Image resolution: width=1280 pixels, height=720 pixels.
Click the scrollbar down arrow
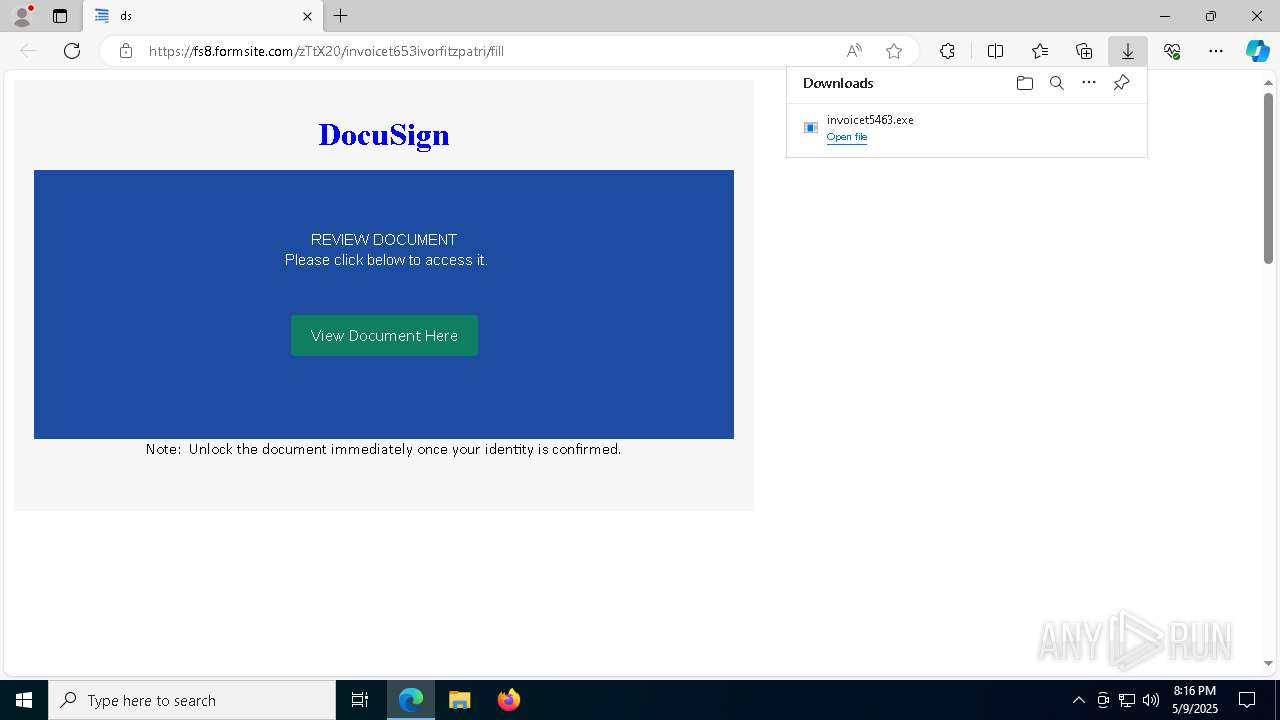[1268, 663]
